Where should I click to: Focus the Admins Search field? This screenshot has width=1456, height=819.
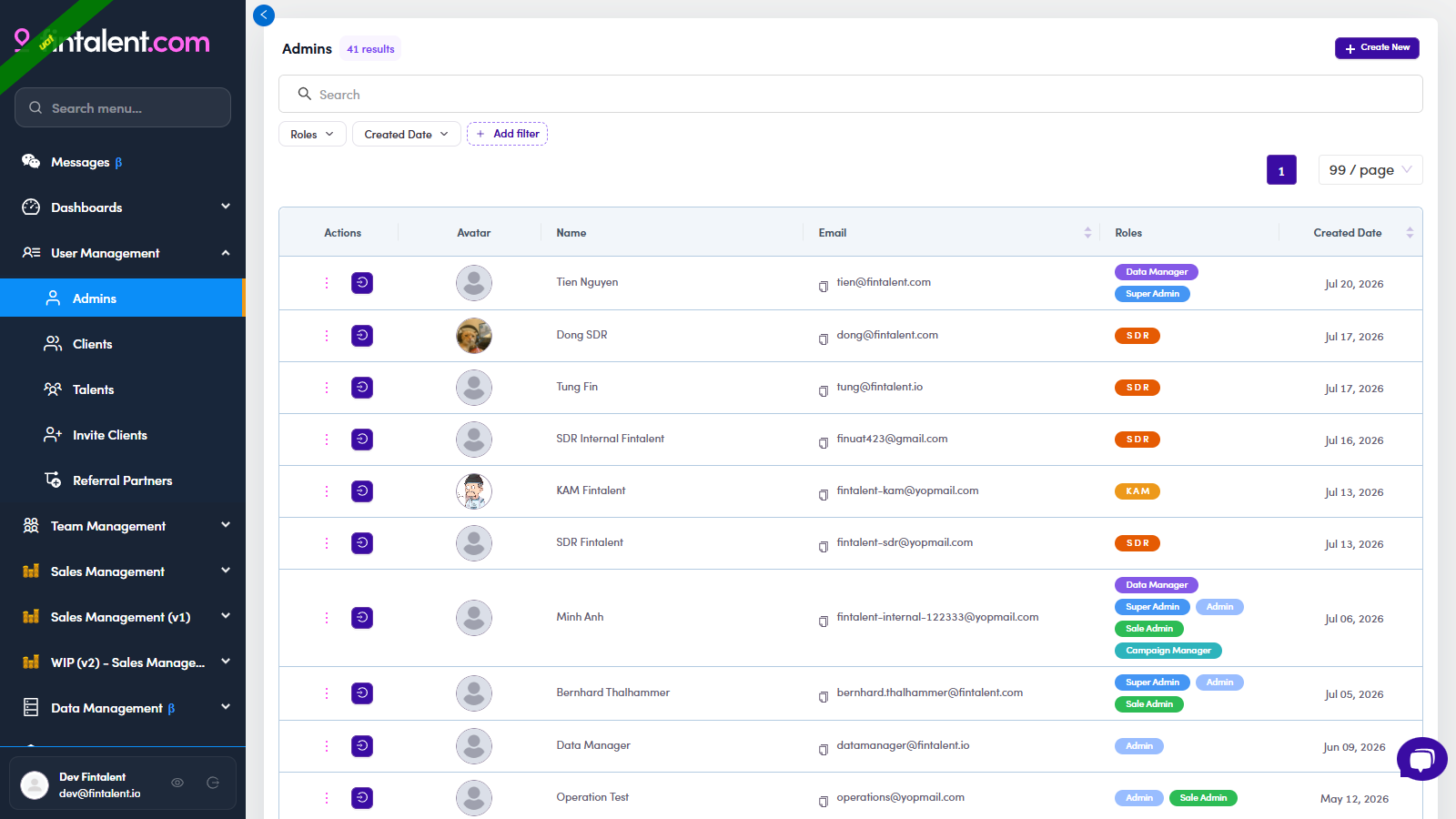[x=851, y=94]
